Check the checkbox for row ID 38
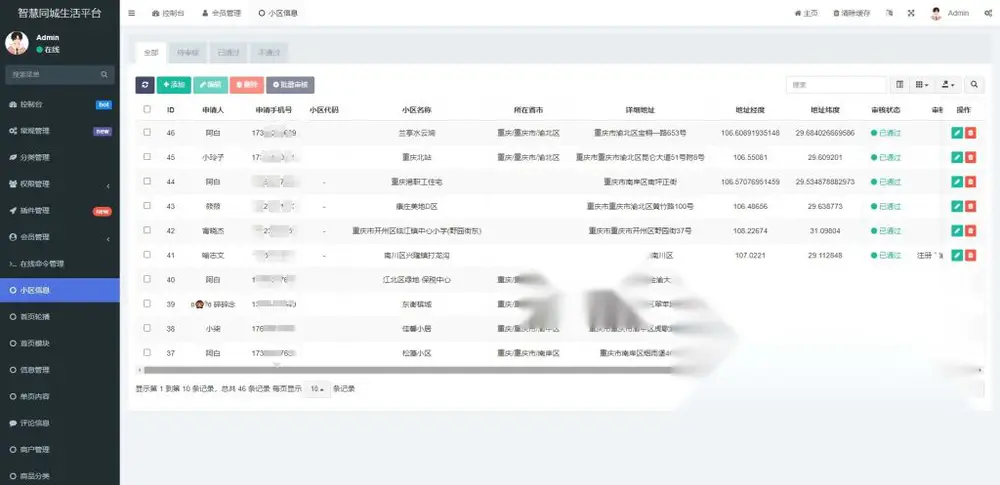The image size is (1000, 485). pyautogui.click(x=147, y=328)
